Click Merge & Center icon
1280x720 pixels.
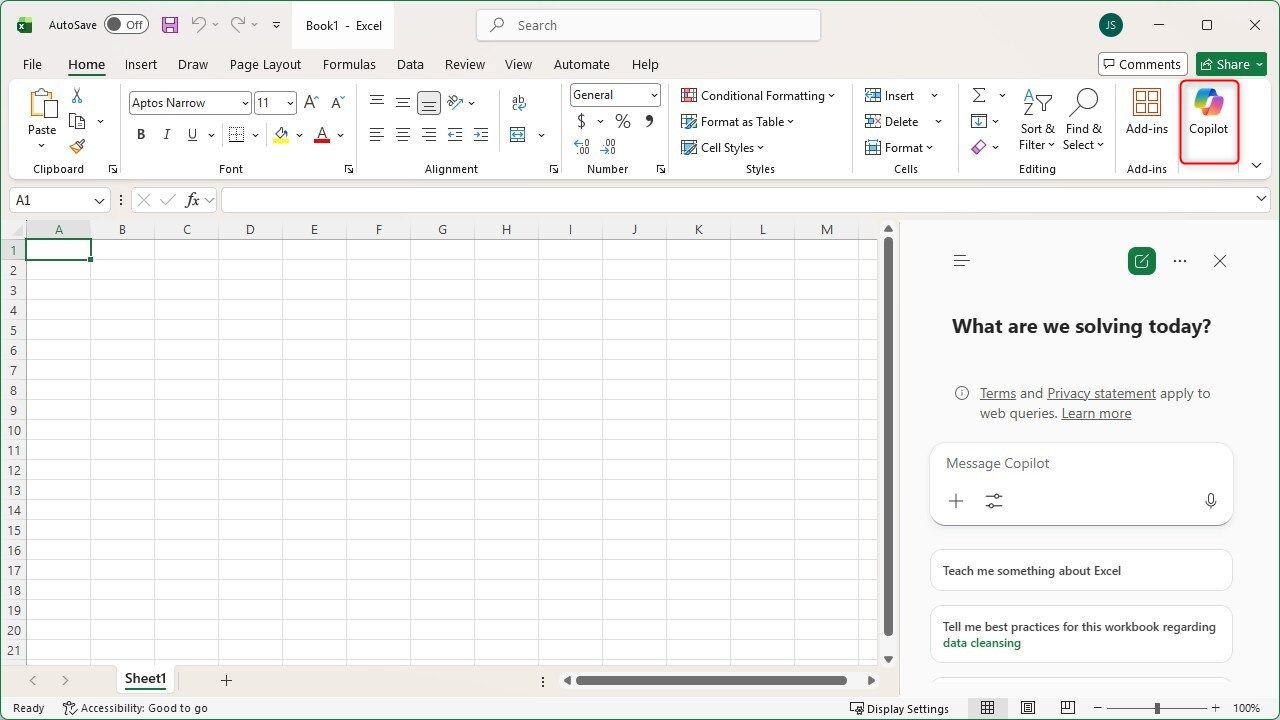coord(518,135)
